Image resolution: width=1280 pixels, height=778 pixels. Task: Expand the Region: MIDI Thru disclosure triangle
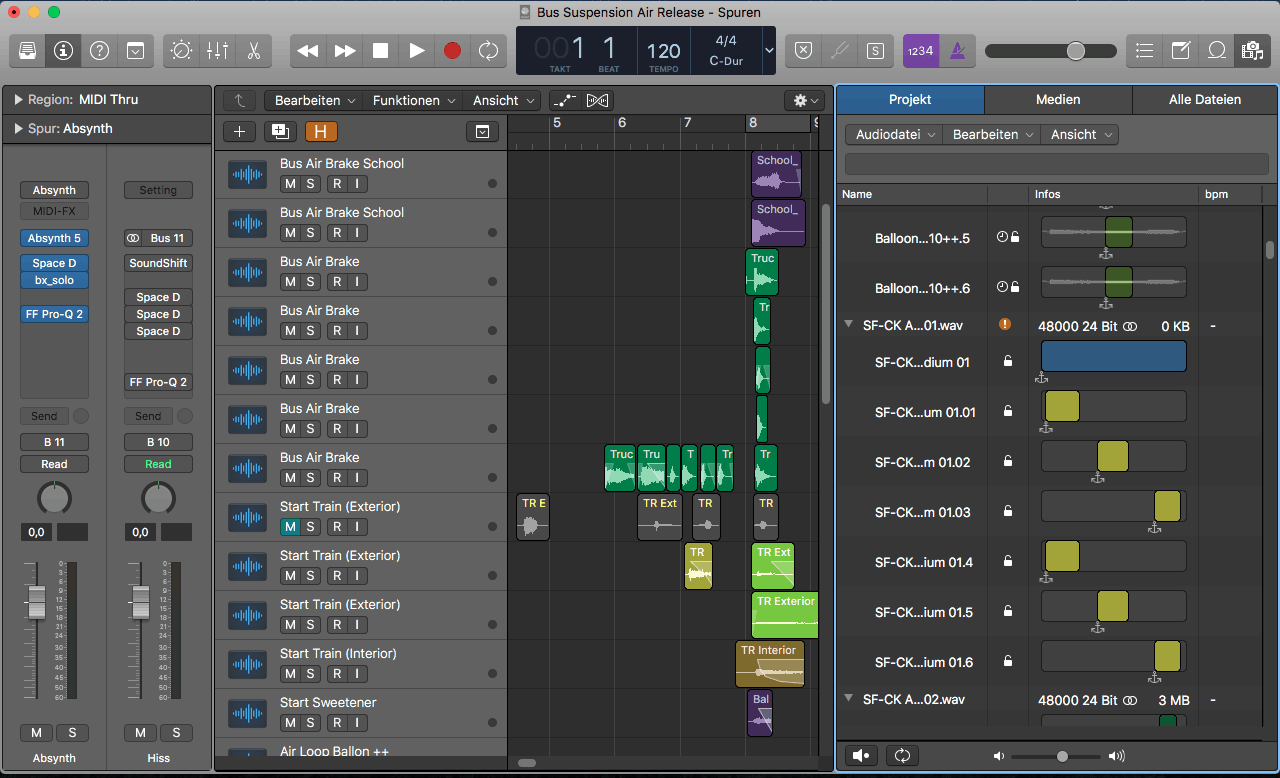point(18,100)
